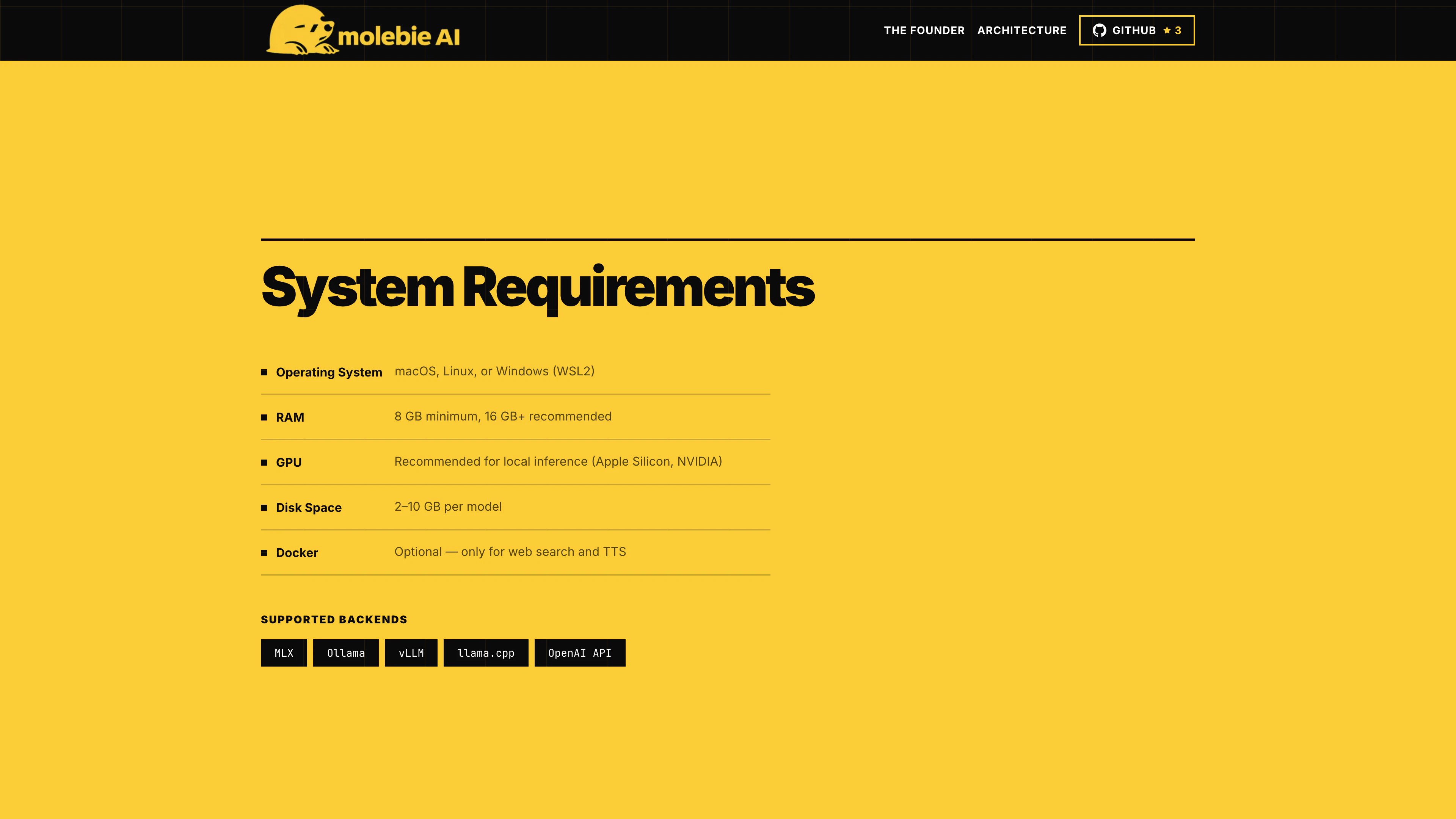
Task: Click the star icon in GitHub button
Action: (1167, 30)
